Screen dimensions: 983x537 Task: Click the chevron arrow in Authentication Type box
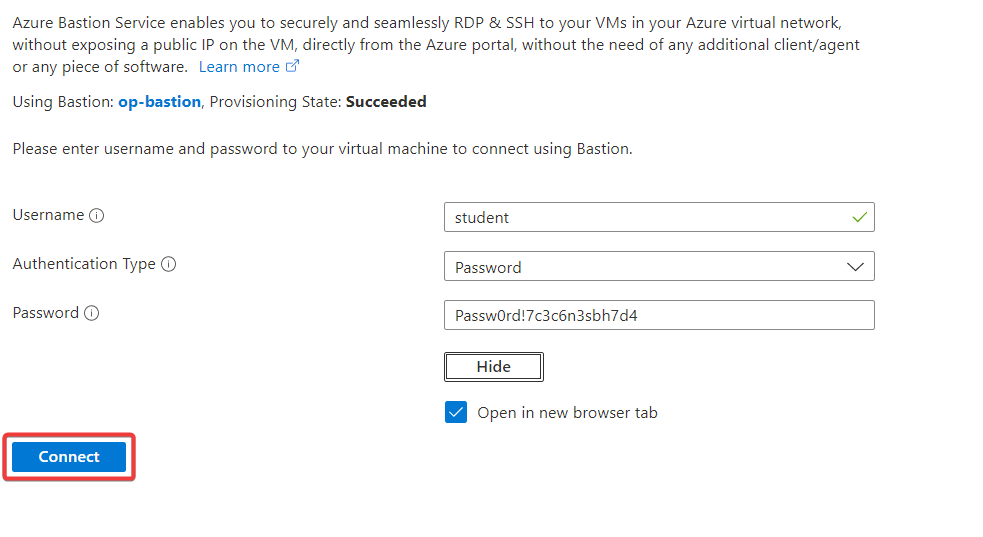click(x=855, y=267)
